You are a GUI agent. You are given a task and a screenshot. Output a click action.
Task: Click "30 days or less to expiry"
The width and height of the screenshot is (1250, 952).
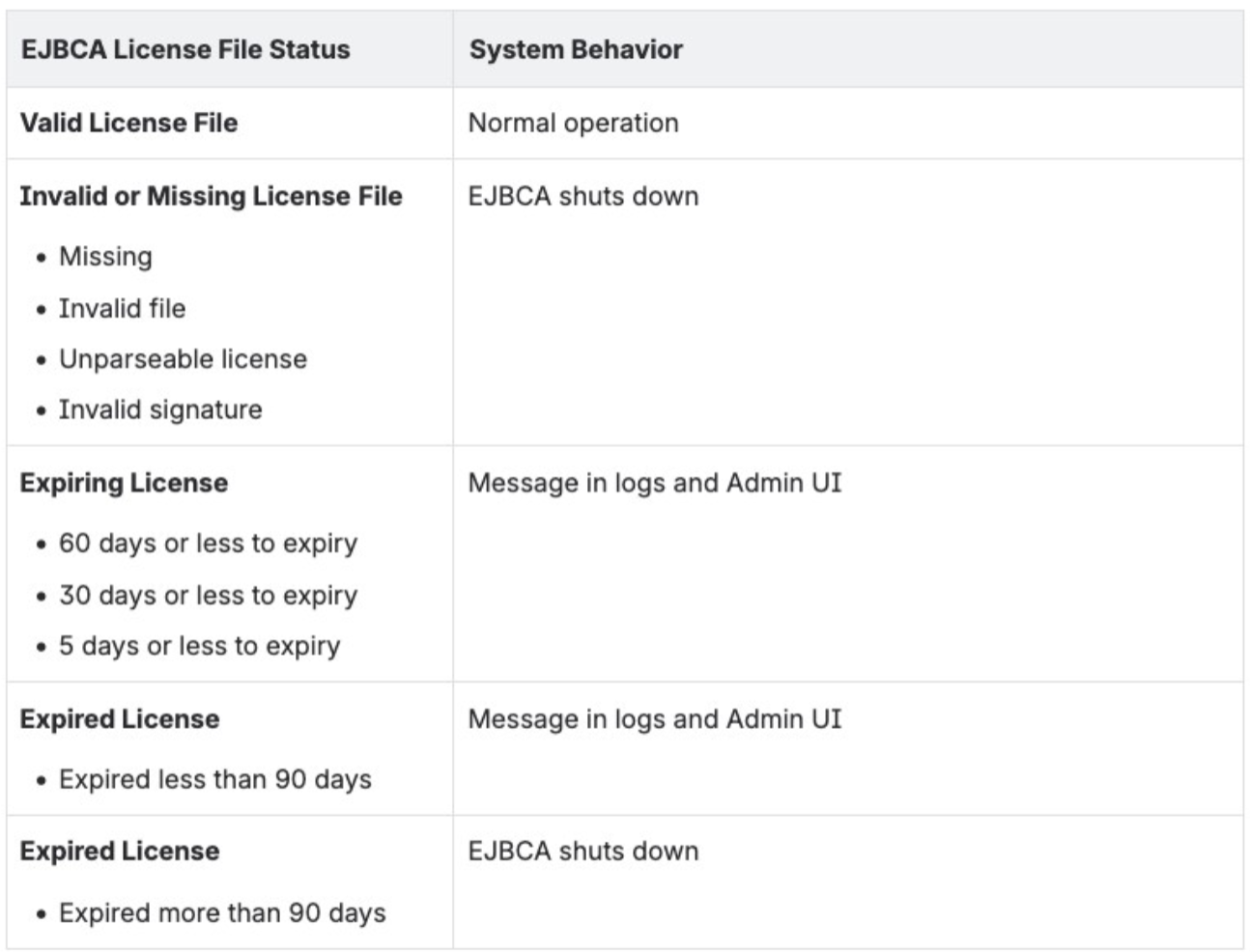[208, 595]
